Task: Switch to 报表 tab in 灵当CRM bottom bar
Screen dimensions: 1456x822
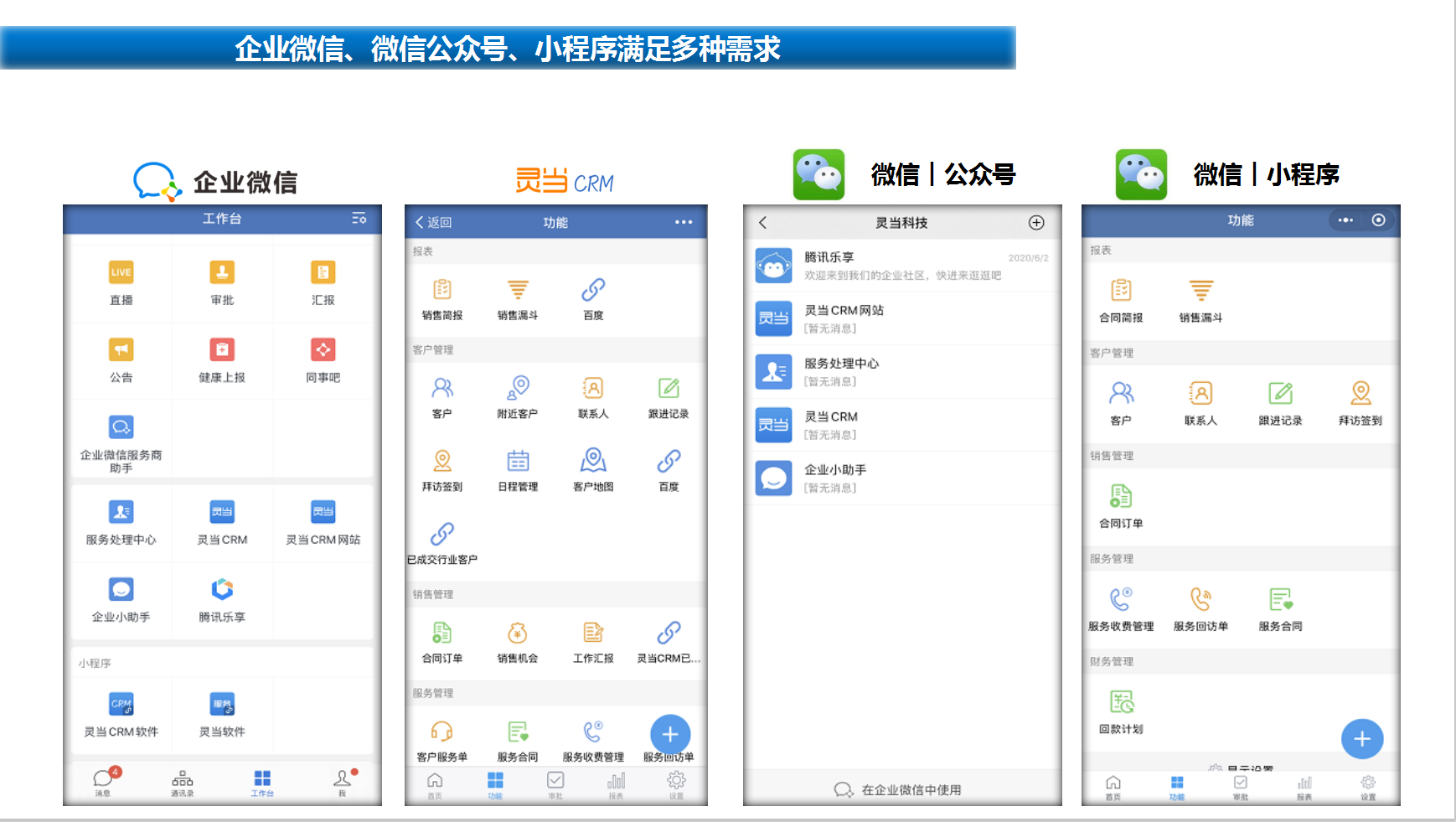Action: coord(616,785)
